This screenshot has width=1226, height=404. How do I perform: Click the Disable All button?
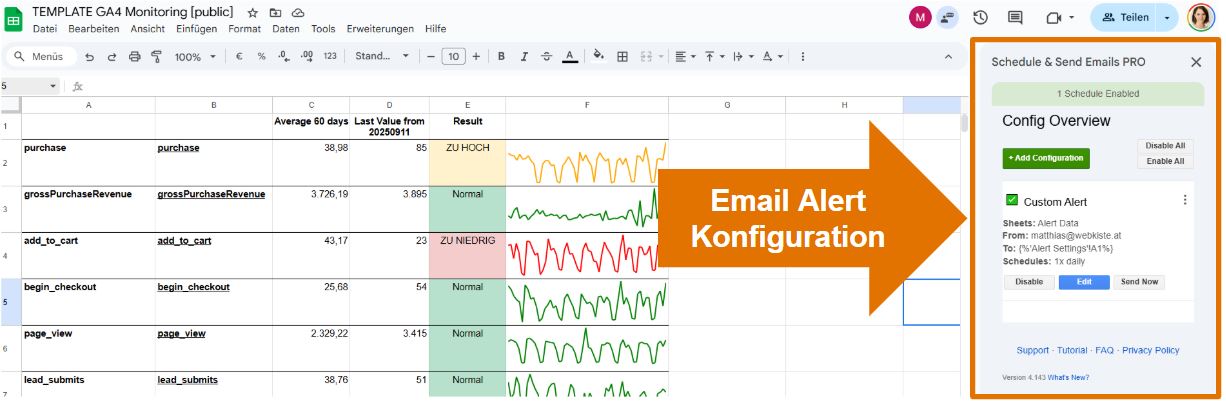point(1165,146)
